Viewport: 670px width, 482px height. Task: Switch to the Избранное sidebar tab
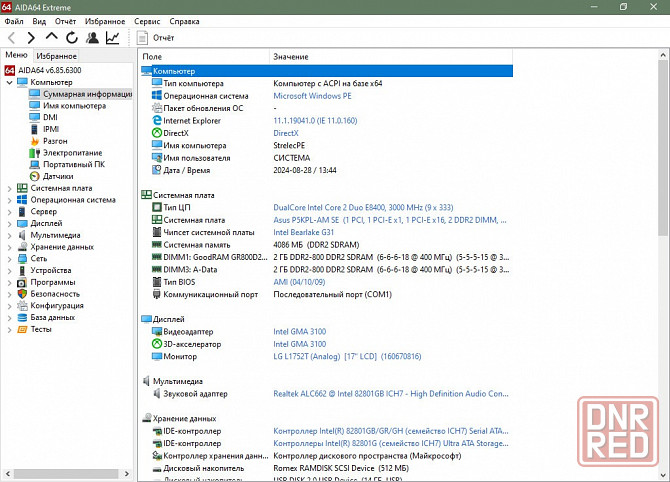pos(56,56)
